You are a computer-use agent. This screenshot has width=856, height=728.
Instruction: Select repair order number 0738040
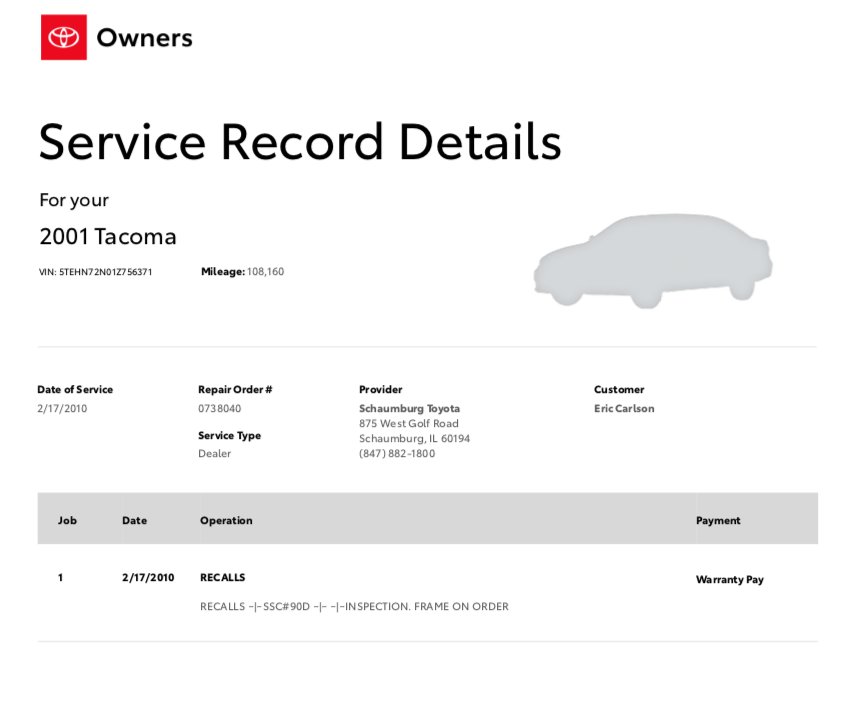pos(219,408)
